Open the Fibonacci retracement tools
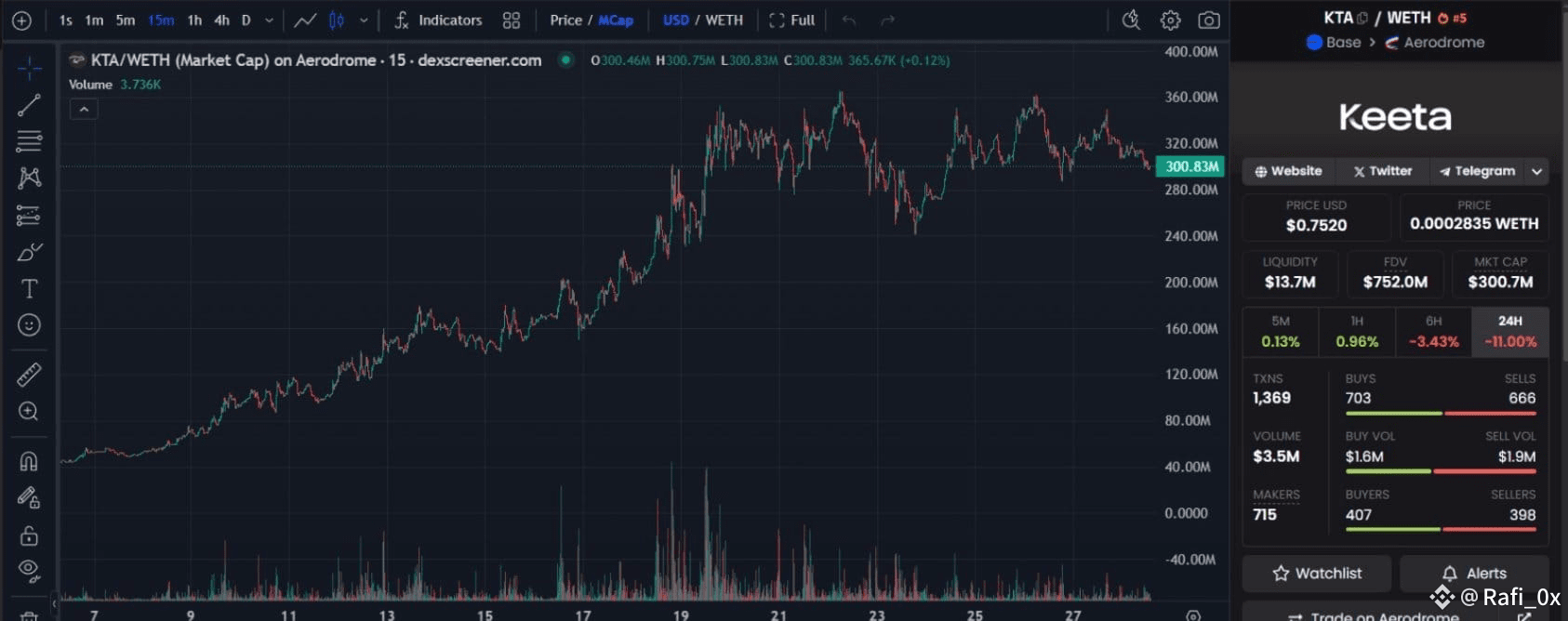This screenshot has width=1568, height=621. (x=29, y=141)
